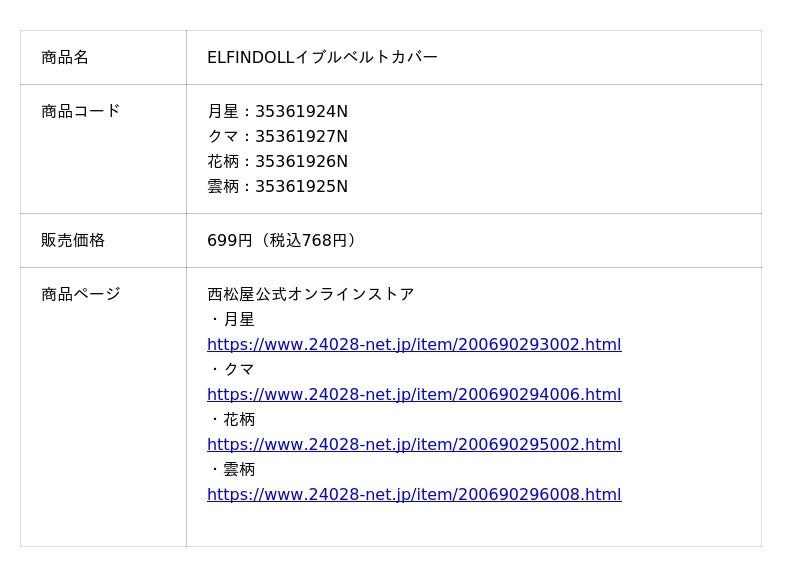Click the 花柄 product code 35361926N
This screenshot has height=577, width=800.
click(x=301, y=161)
